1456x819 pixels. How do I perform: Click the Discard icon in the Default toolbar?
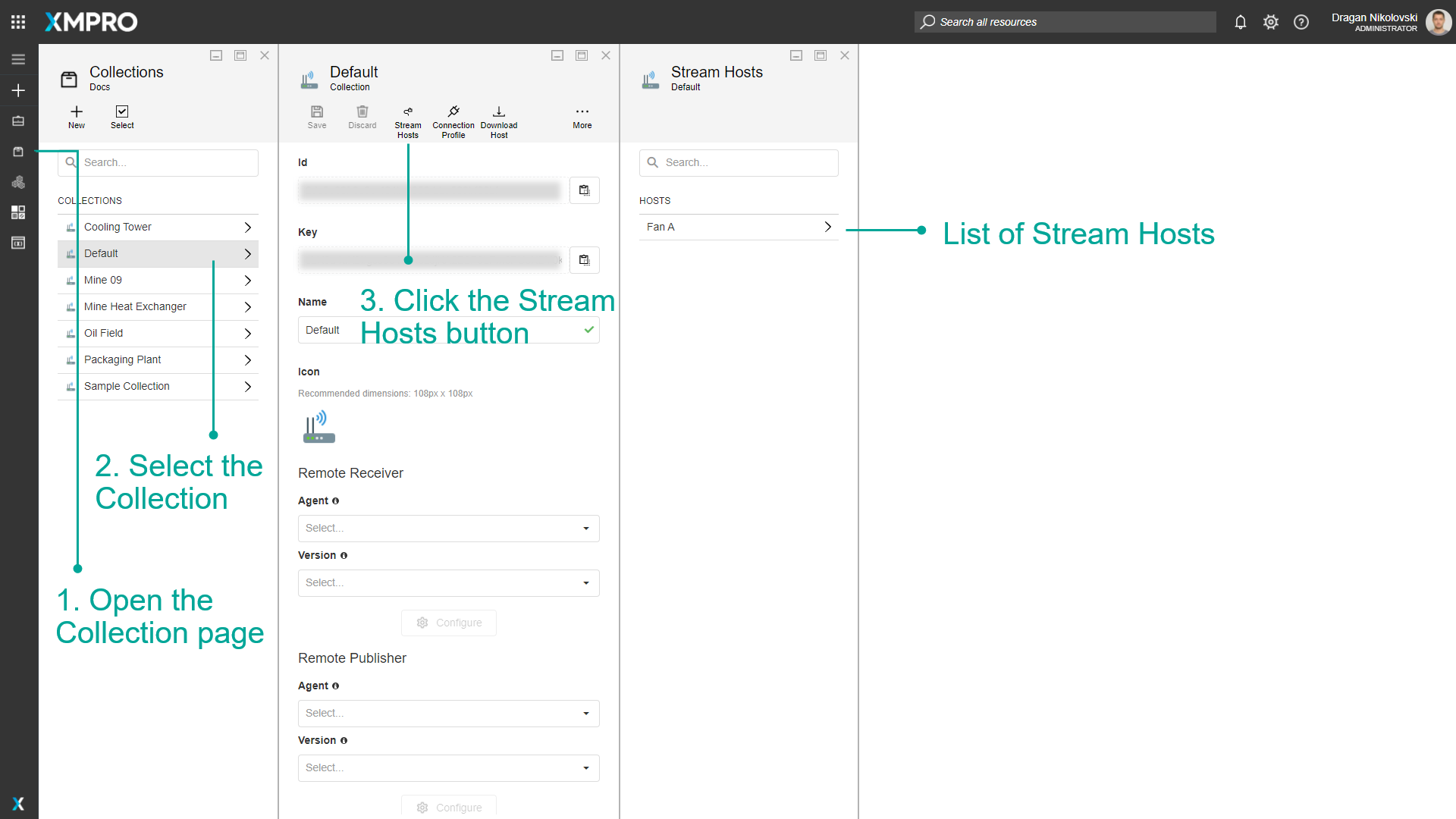click(362, 118)
